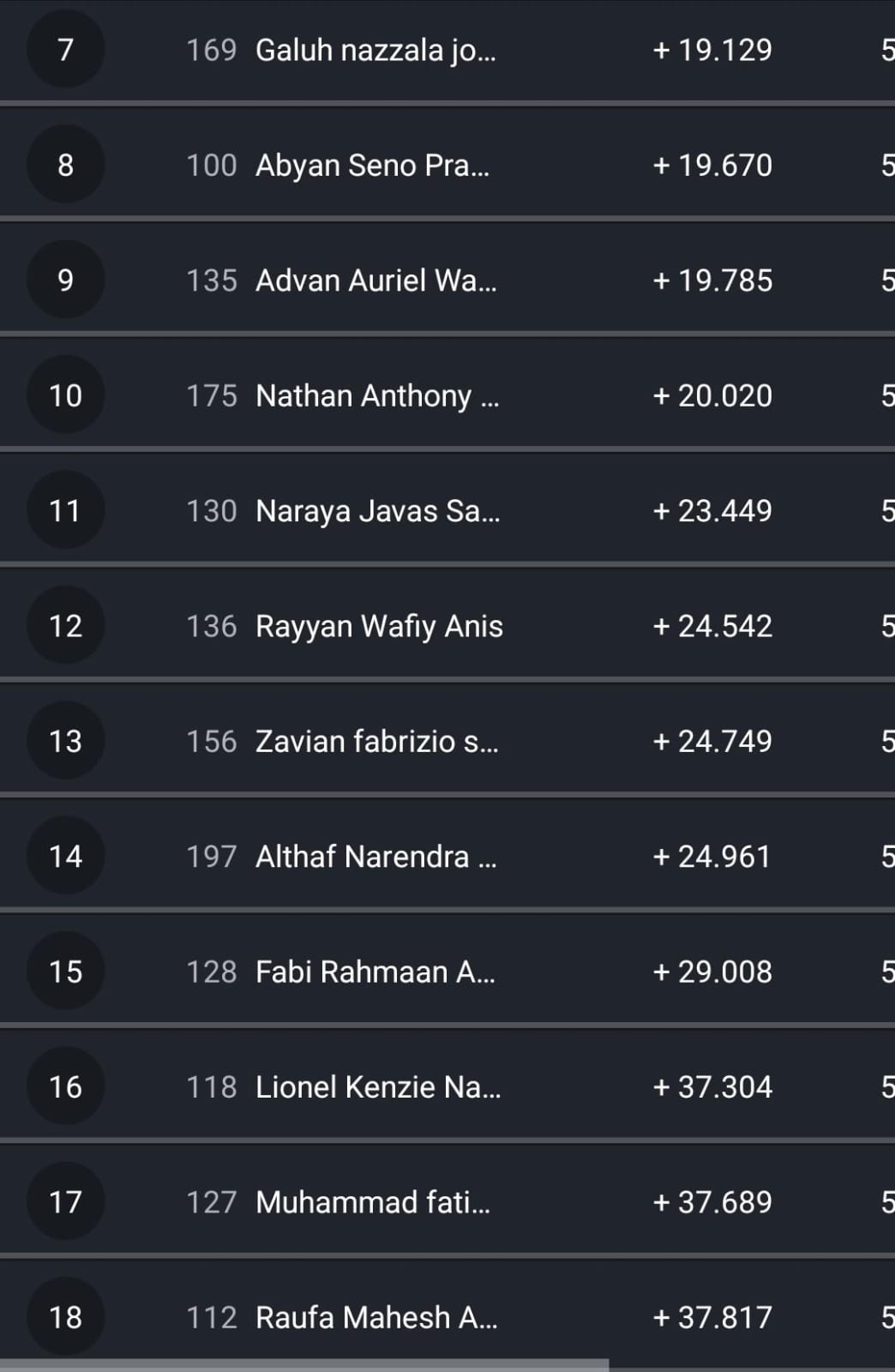This screenshot has width=895, height=1372.
Task: Select racer number 112 label
Action: coord(211,1318)
